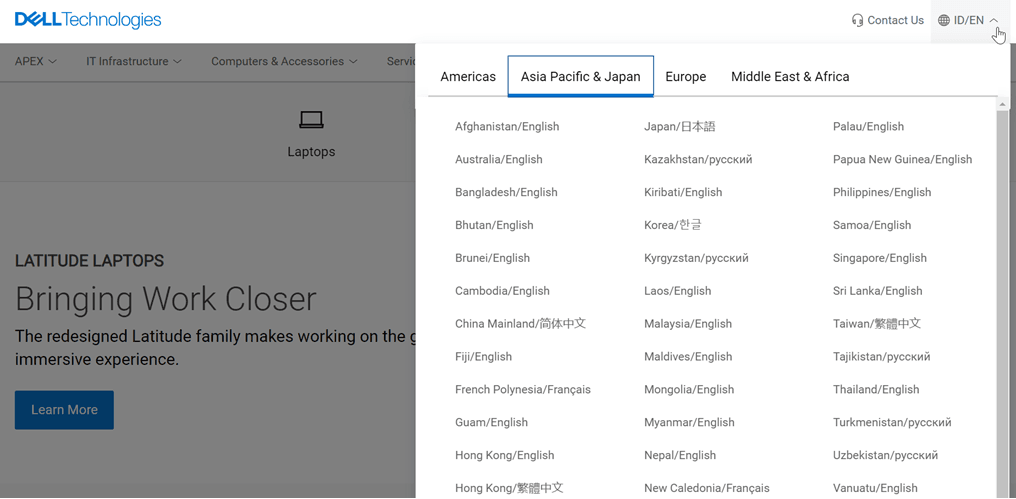Choose Mongolia/English
This screenshot has width=1016, height=499.
[x=689, y=389]
